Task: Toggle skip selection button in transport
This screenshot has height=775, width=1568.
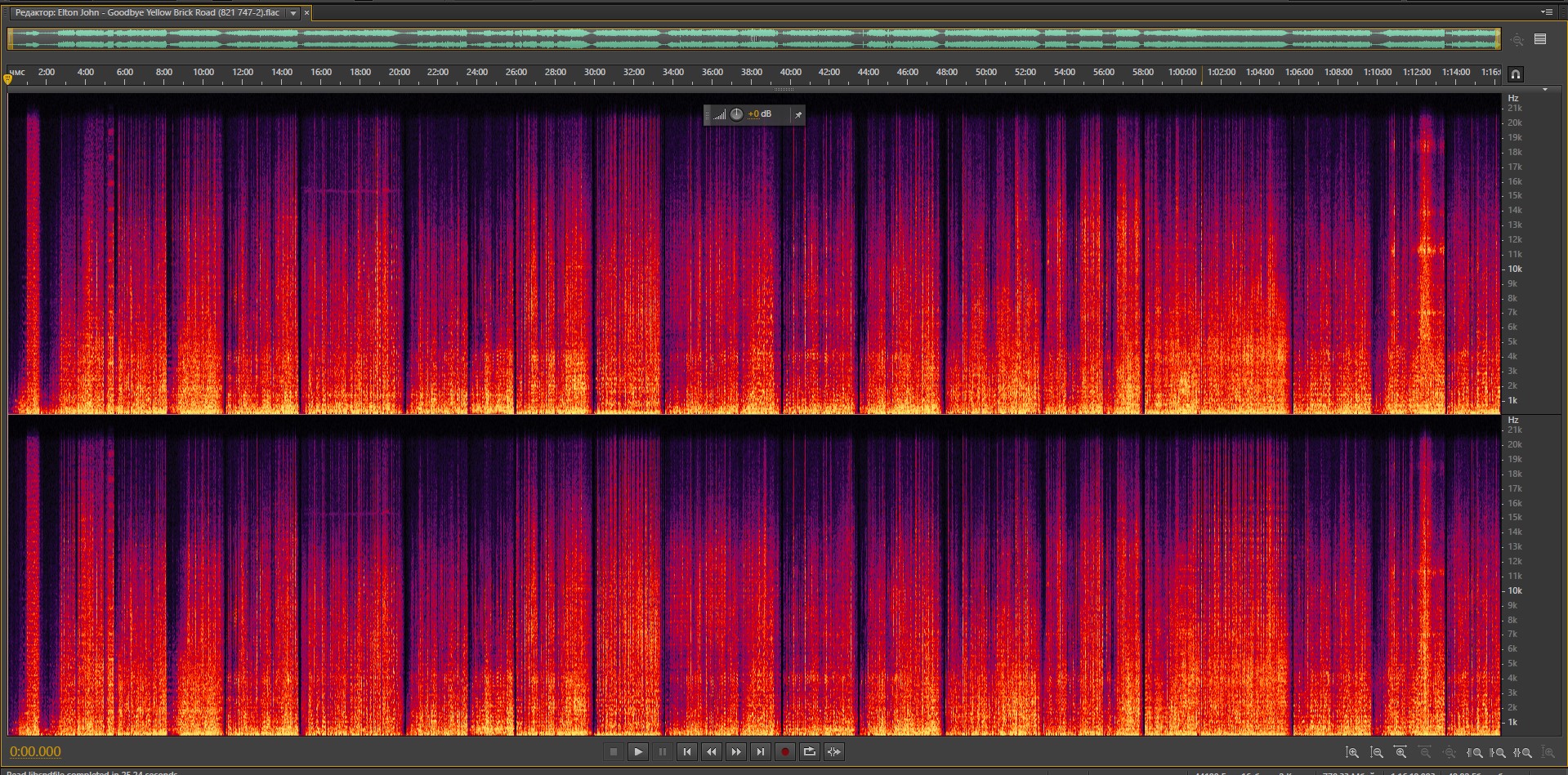Action: click(834, 752)
